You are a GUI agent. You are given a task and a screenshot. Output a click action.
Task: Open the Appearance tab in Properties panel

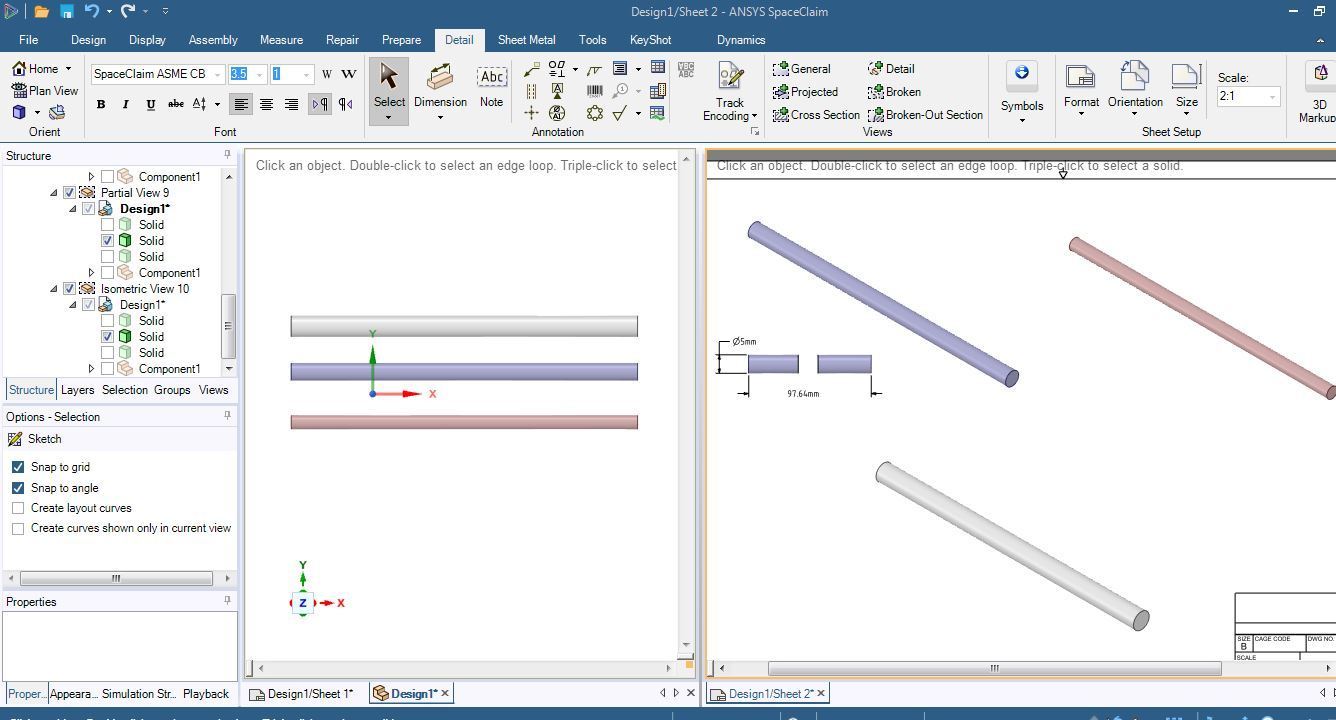[x=73, y=694]
